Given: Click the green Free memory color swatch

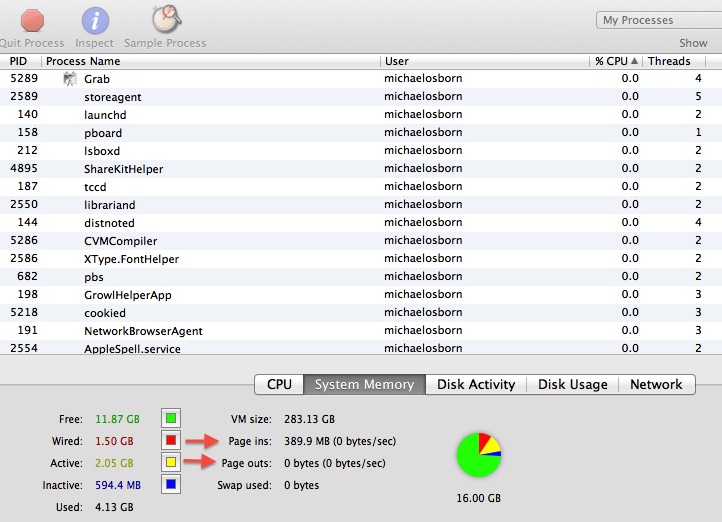Looking at the screenshot, I should (171, 418).
